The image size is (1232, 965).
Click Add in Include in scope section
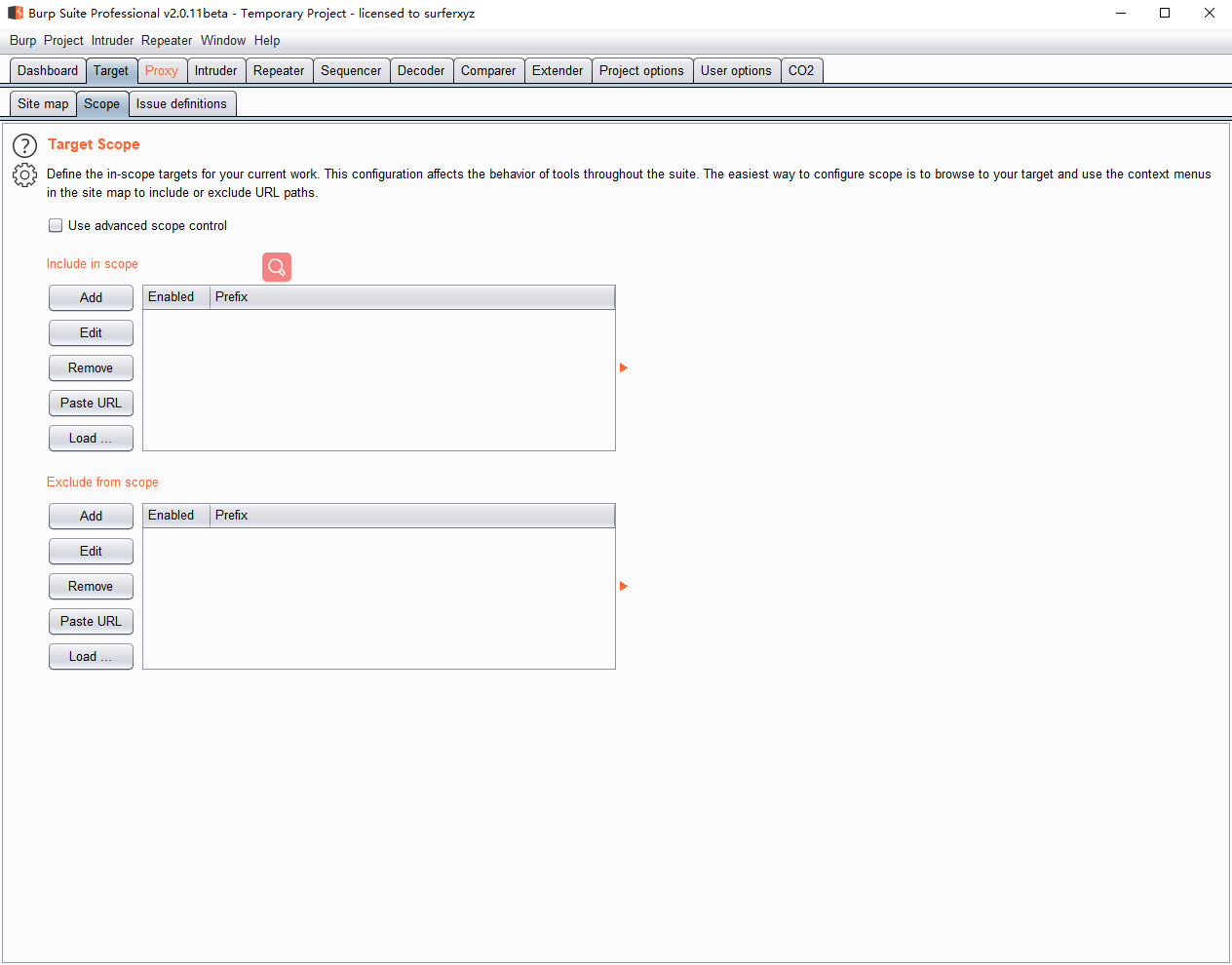click(x=91, y=297)
